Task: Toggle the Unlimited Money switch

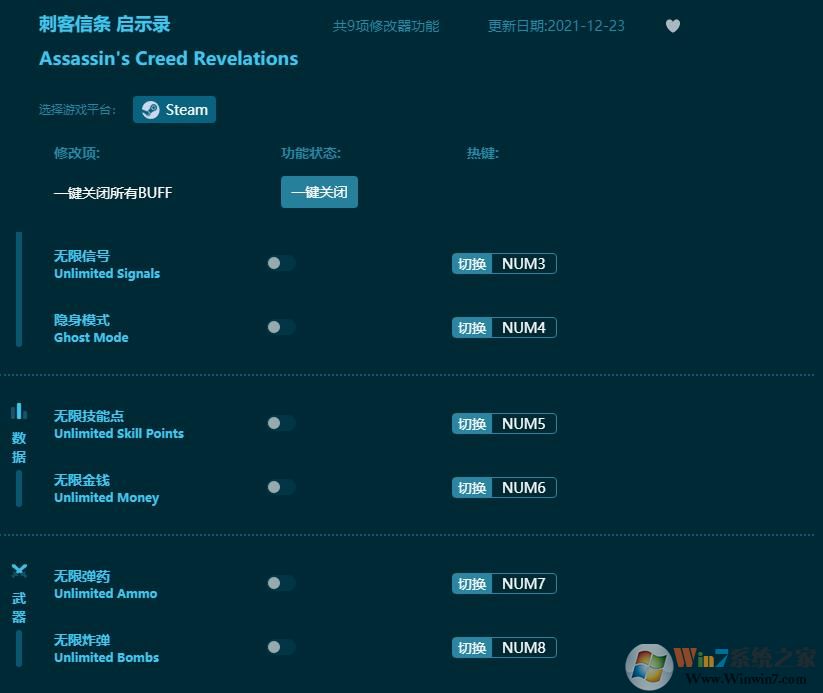Action: click(x=280, y=487)
